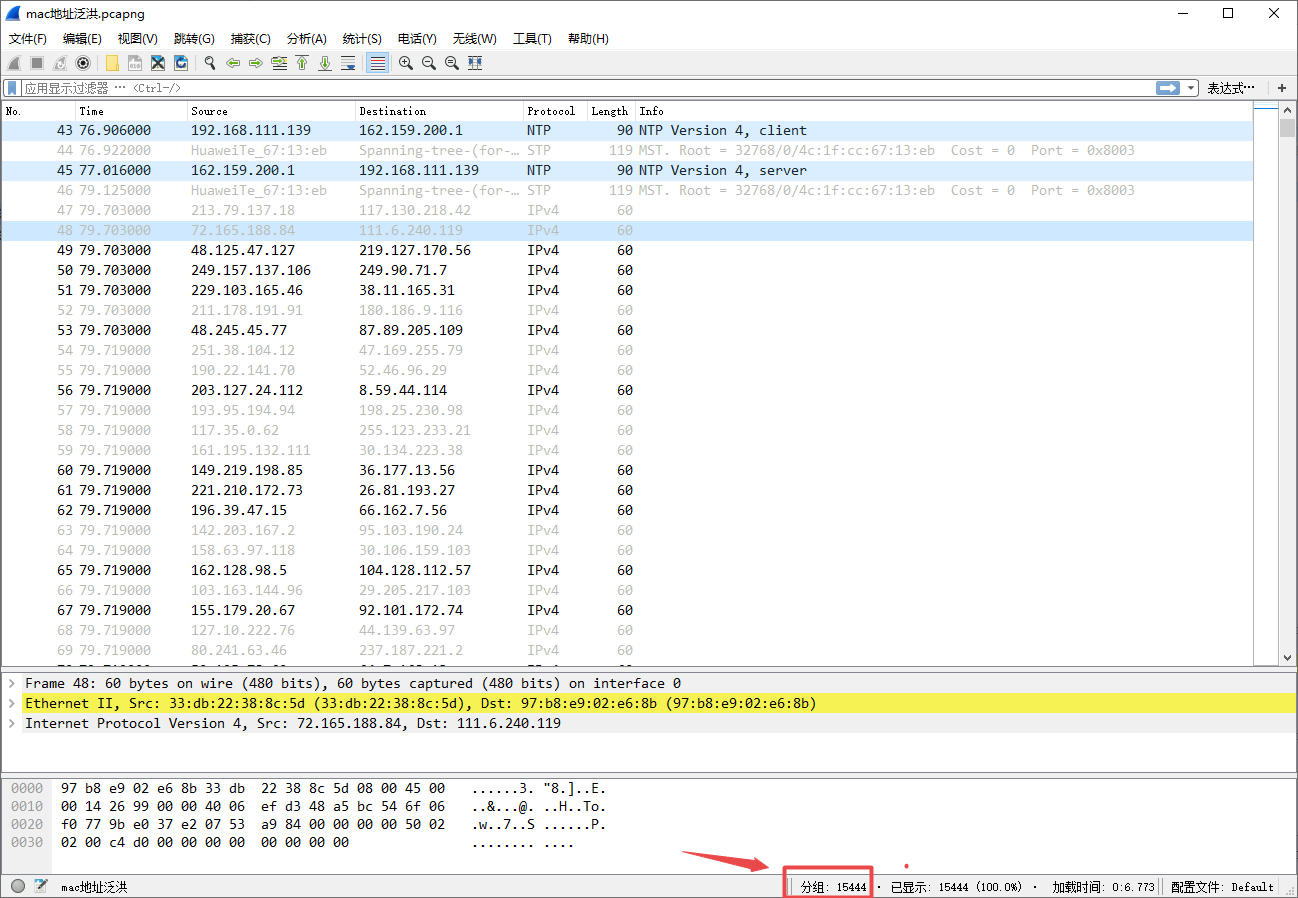Viewport: 1298px width, 898px height.
Task: Click the stop capture square icon
Action: coord(37,63)
